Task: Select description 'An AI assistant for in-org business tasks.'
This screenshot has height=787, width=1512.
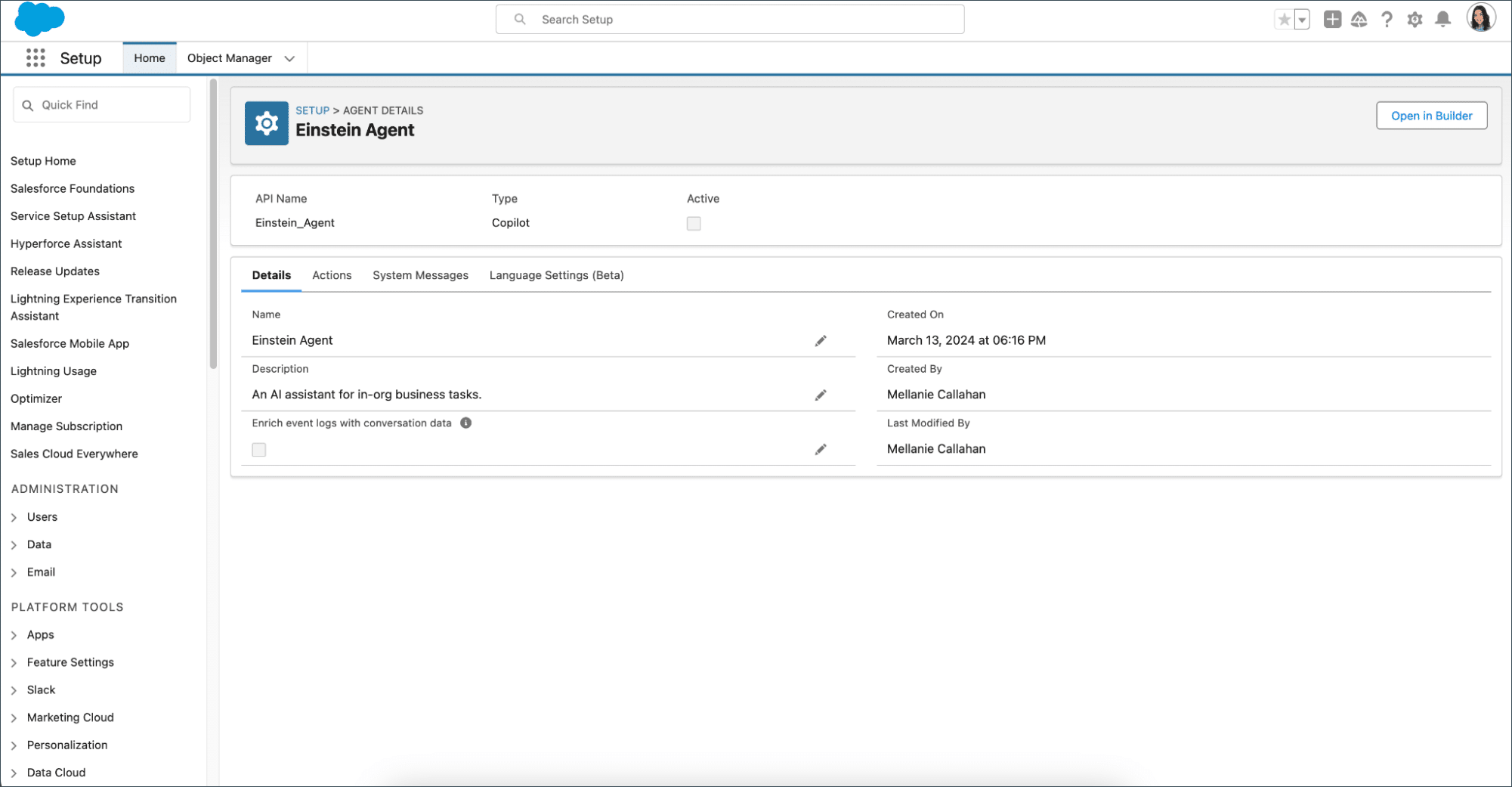Action: pos(366,395)
